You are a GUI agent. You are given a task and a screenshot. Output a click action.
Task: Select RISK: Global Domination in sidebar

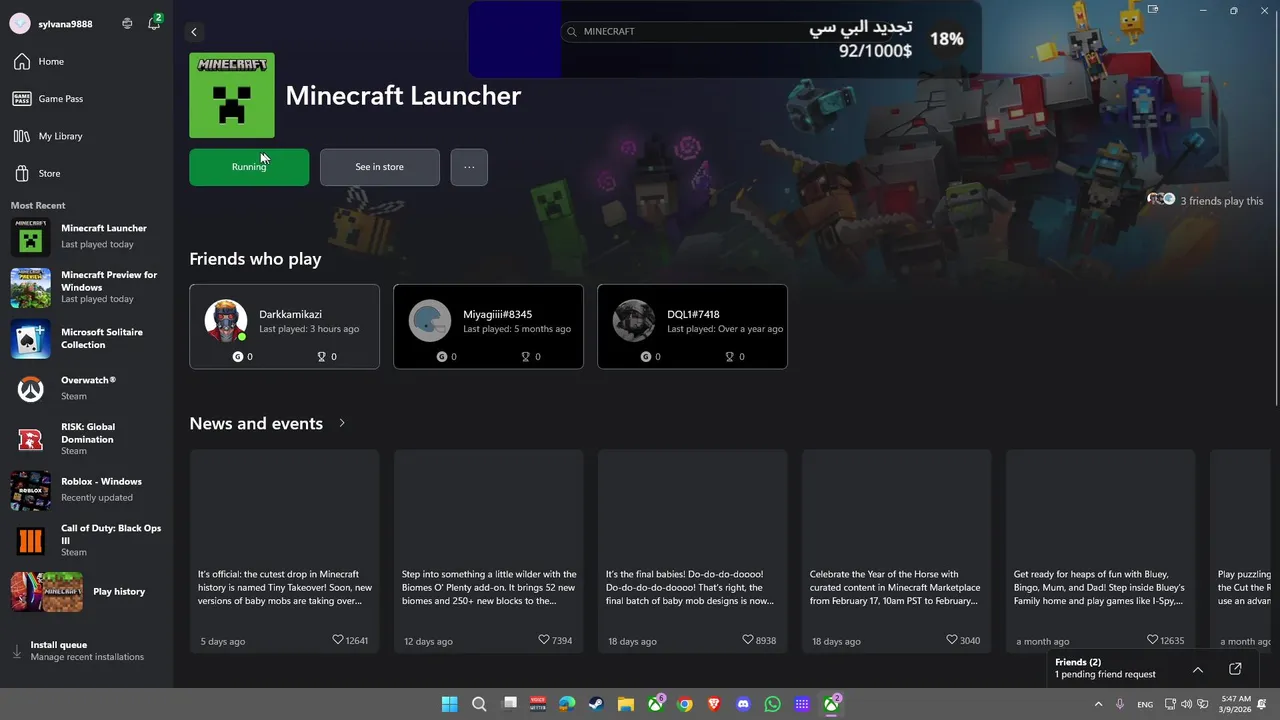pos(86,439)
